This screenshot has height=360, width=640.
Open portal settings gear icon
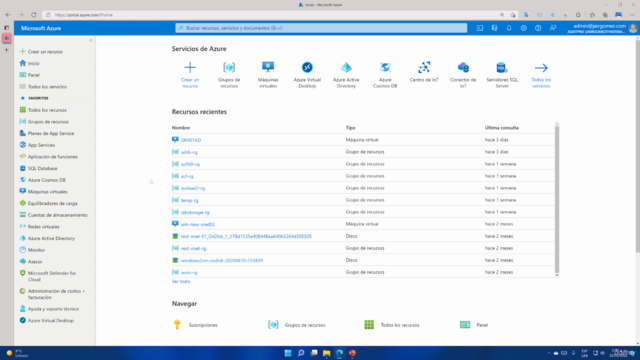pos(524,28)
